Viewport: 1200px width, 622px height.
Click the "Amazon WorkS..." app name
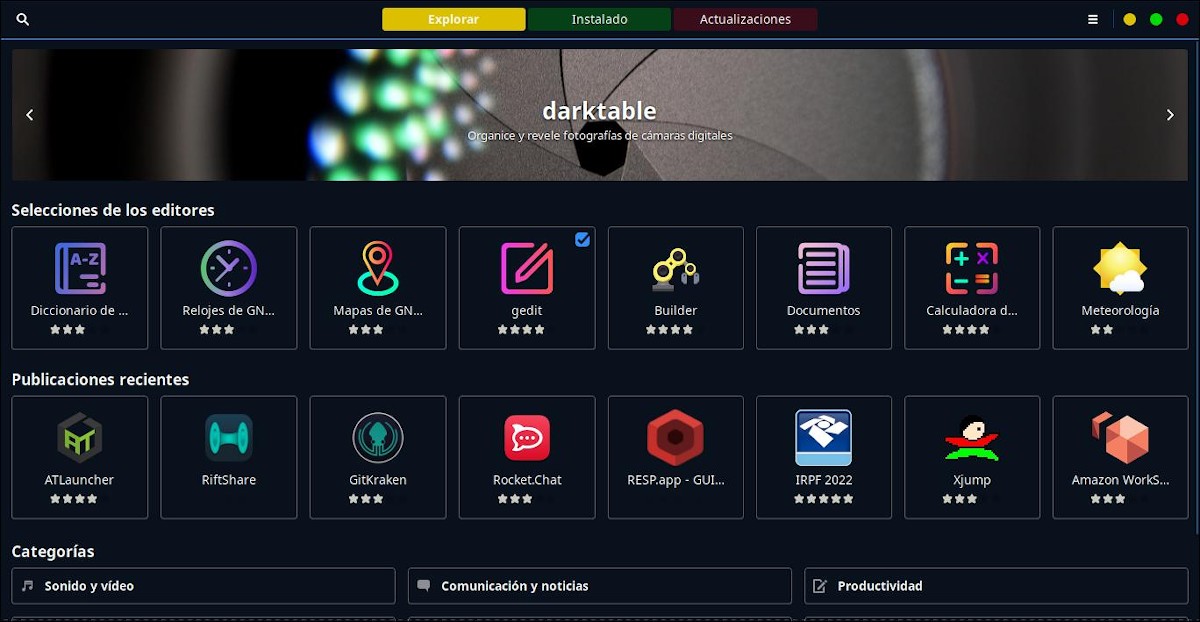click(1120, 480)
